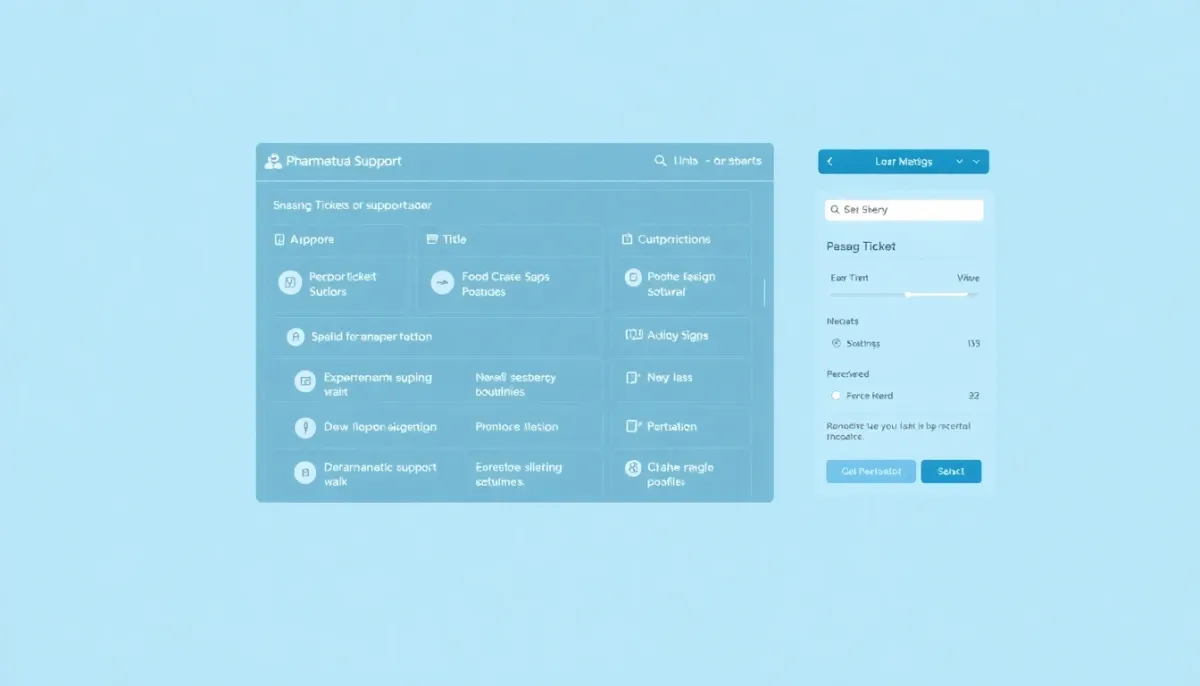Click the icon next to Aippore header
The width and height of the screenshot is (1200, 686).
coord(279,240)
